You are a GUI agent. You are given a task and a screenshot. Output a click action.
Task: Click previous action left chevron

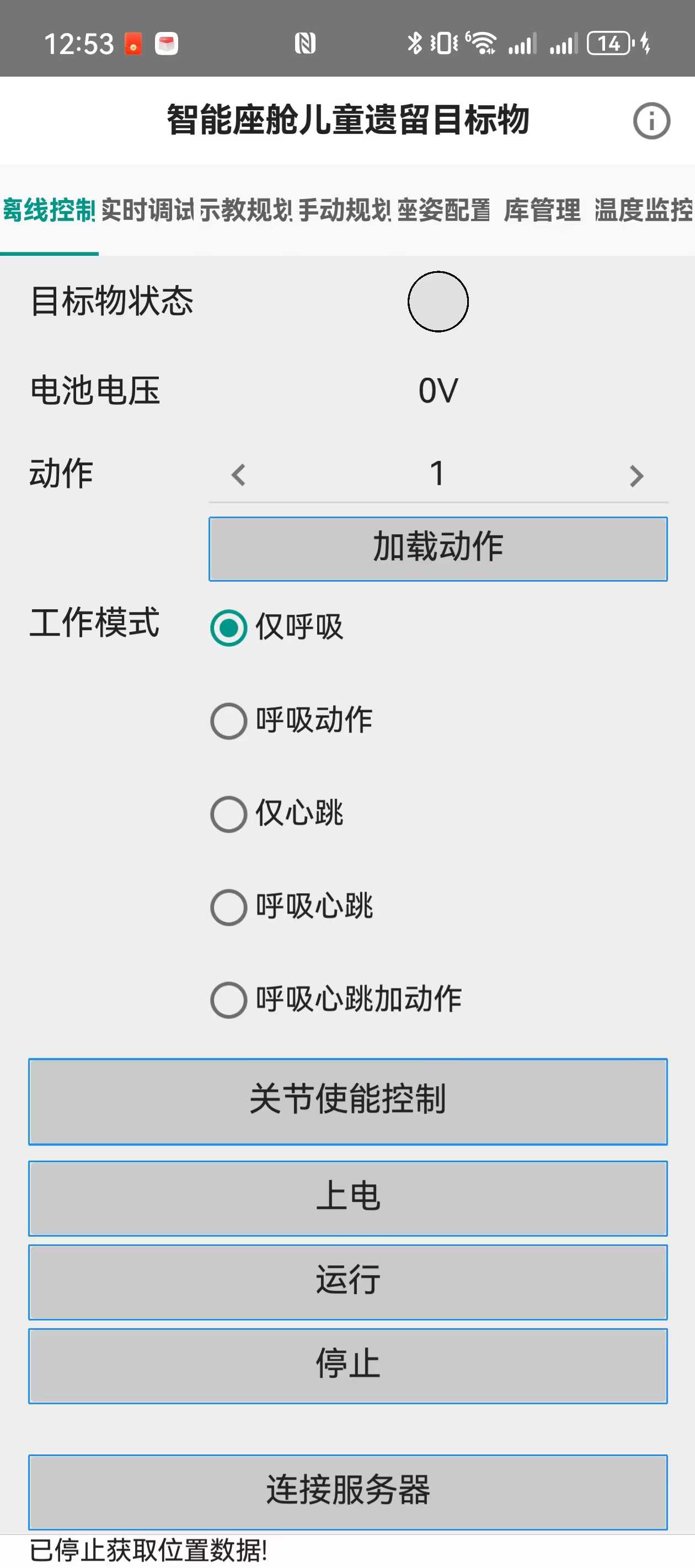tap(238, 475)
